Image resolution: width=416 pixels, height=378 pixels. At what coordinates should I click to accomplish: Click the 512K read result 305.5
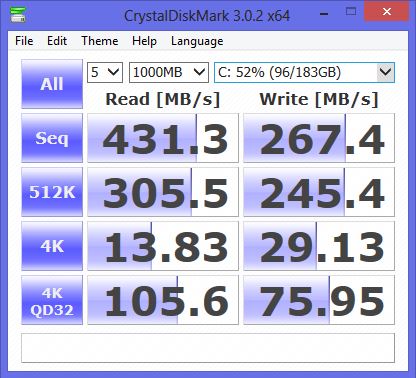[x=163, y=192]
